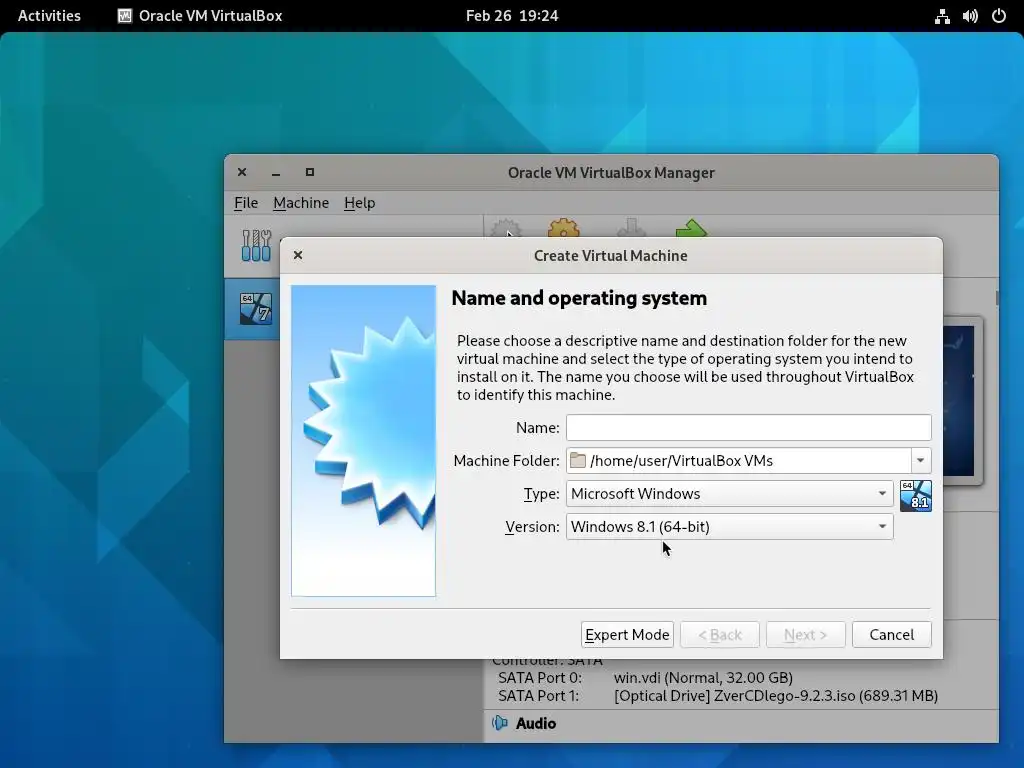
Task: Open the Machine menu
Action: tap(301, 202)
